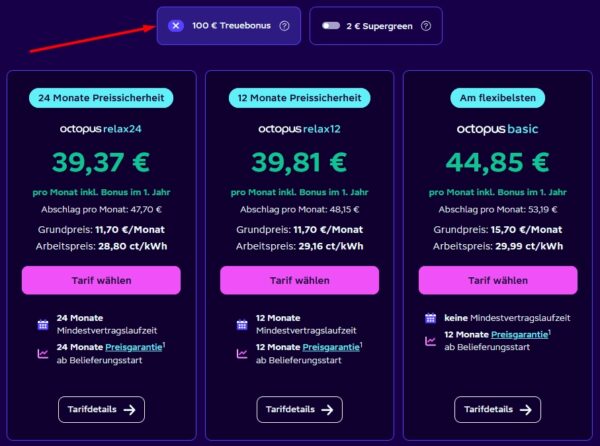The height and width of the screenshot is (446, 600).
Task: Choose the octopus relax12 tariff
Action: click(299, 280)
